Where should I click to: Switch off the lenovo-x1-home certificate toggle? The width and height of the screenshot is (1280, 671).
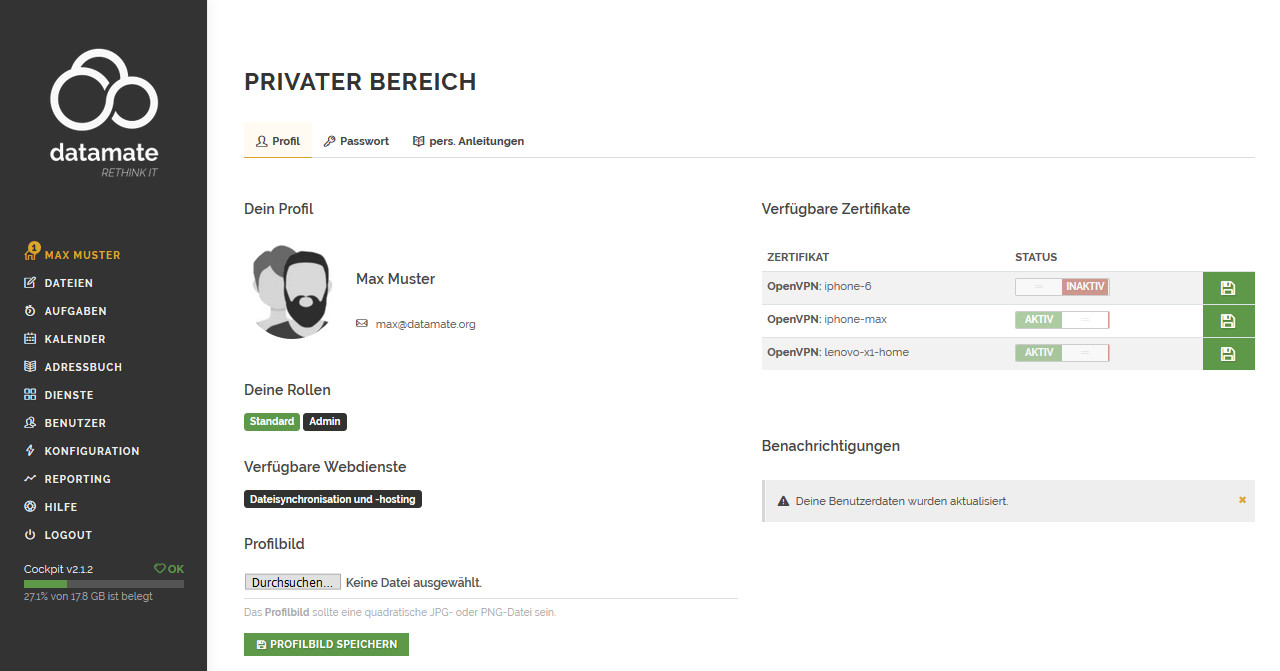point(1062,353)
